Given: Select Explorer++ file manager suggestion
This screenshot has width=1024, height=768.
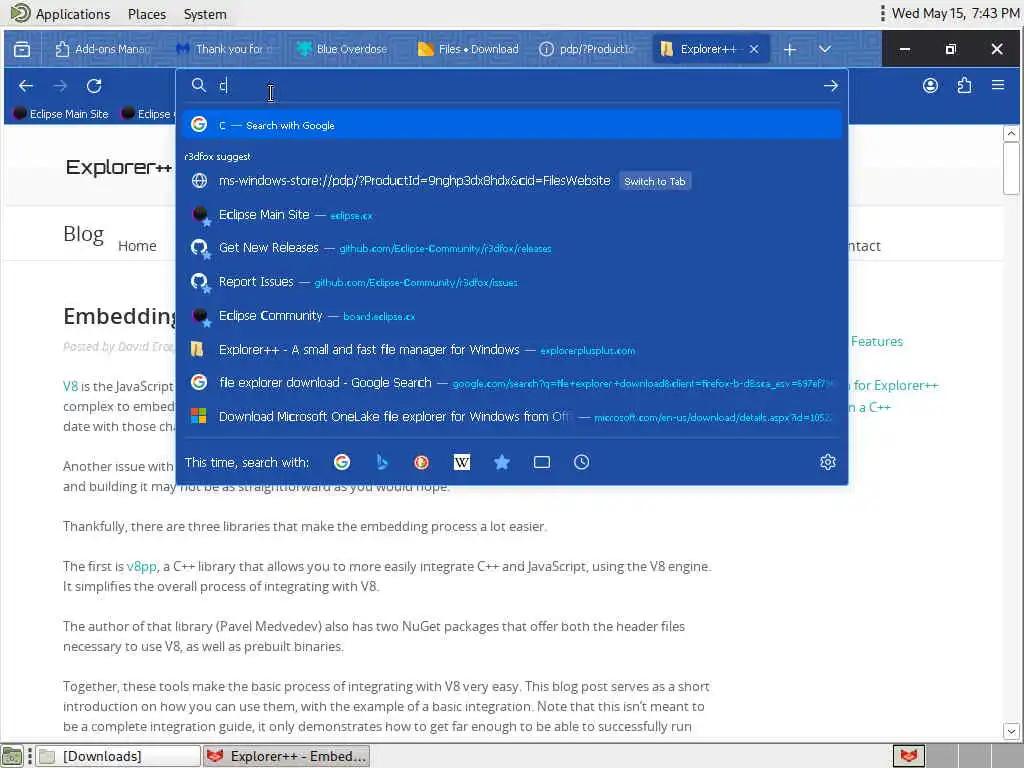Looking at the screenshot, I should (x=513, y=350).
